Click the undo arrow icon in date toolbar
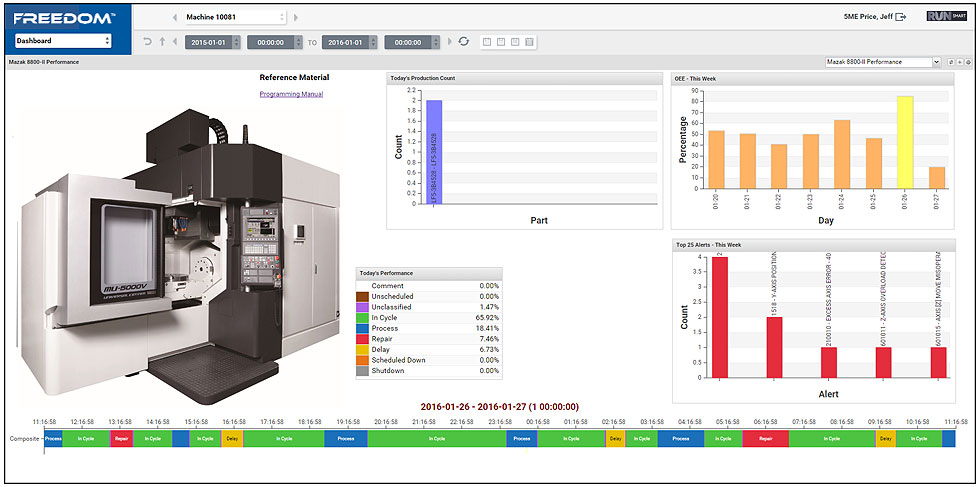 (x=148, y=42)
